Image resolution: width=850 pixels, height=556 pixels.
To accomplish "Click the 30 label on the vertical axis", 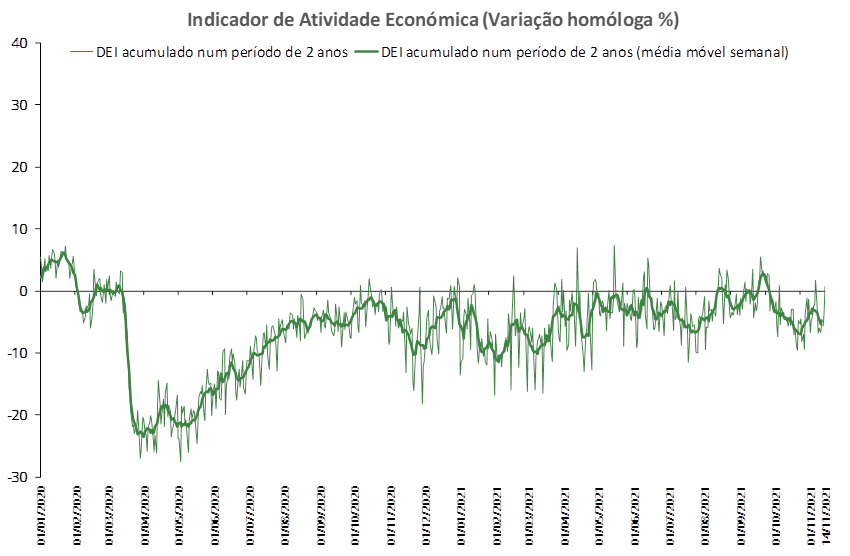I will pyautogui.click(x=19, y=105).
